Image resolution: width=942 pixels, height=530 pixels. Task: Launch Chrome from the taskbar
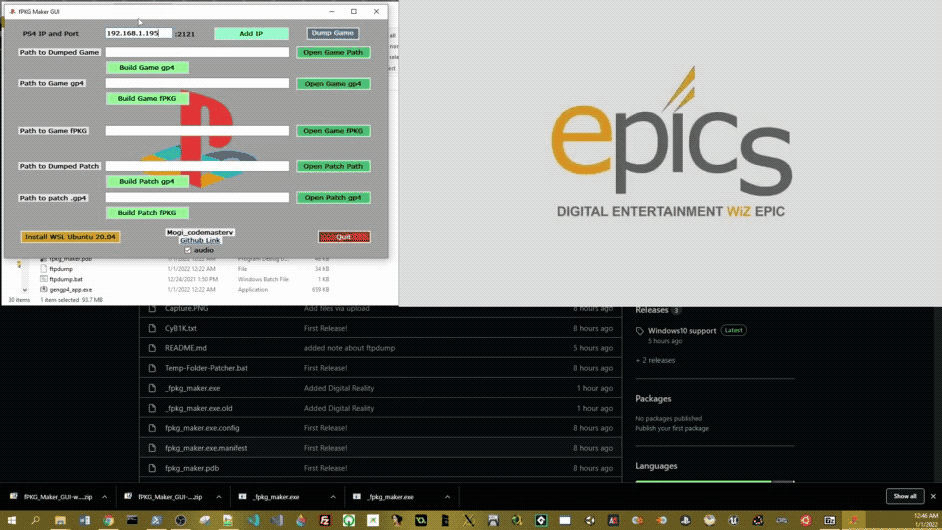tap(108, 520)
